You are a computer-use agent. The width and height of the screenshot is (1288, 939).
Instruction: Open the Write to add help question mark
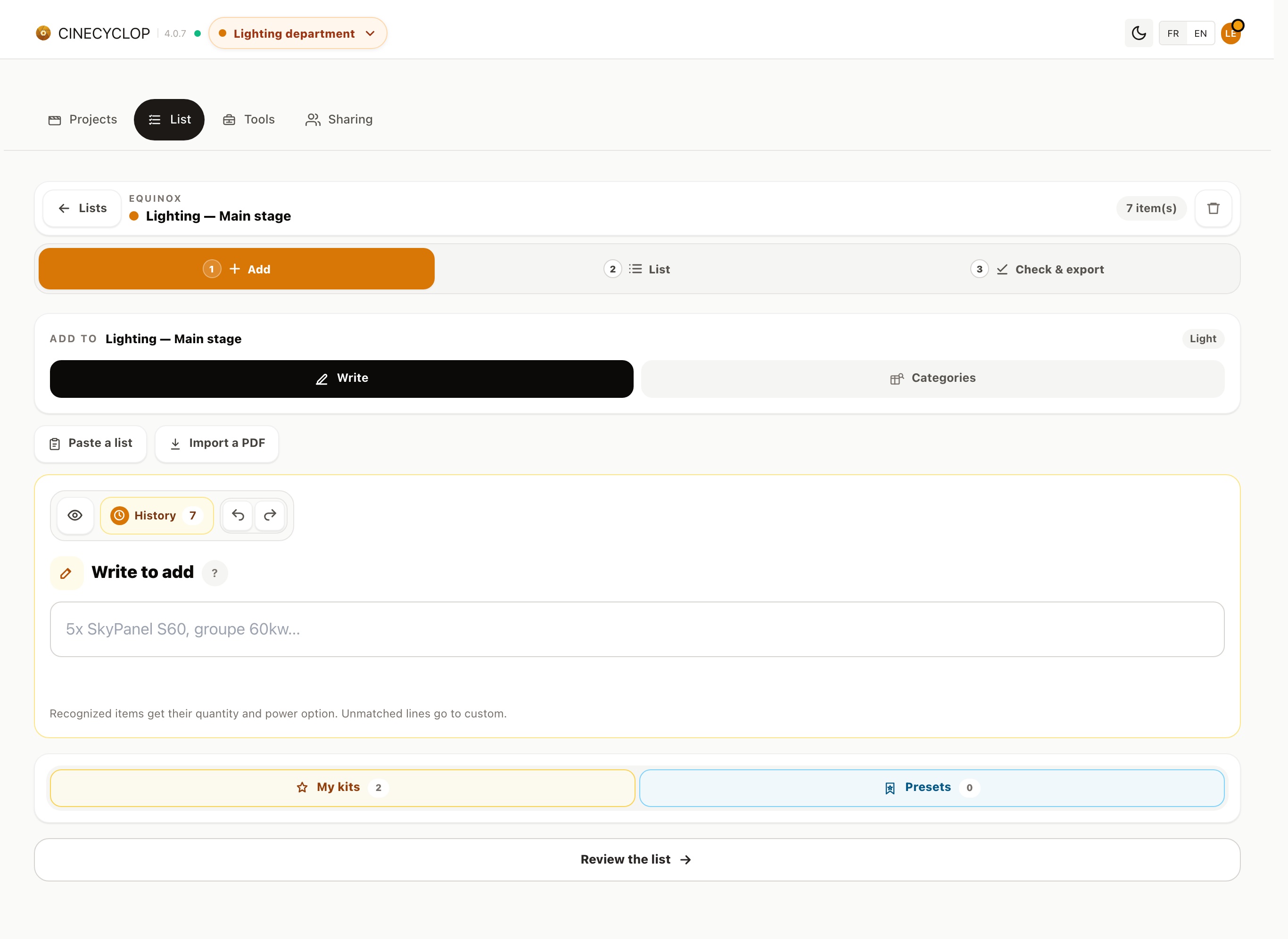tap(215, 573)
